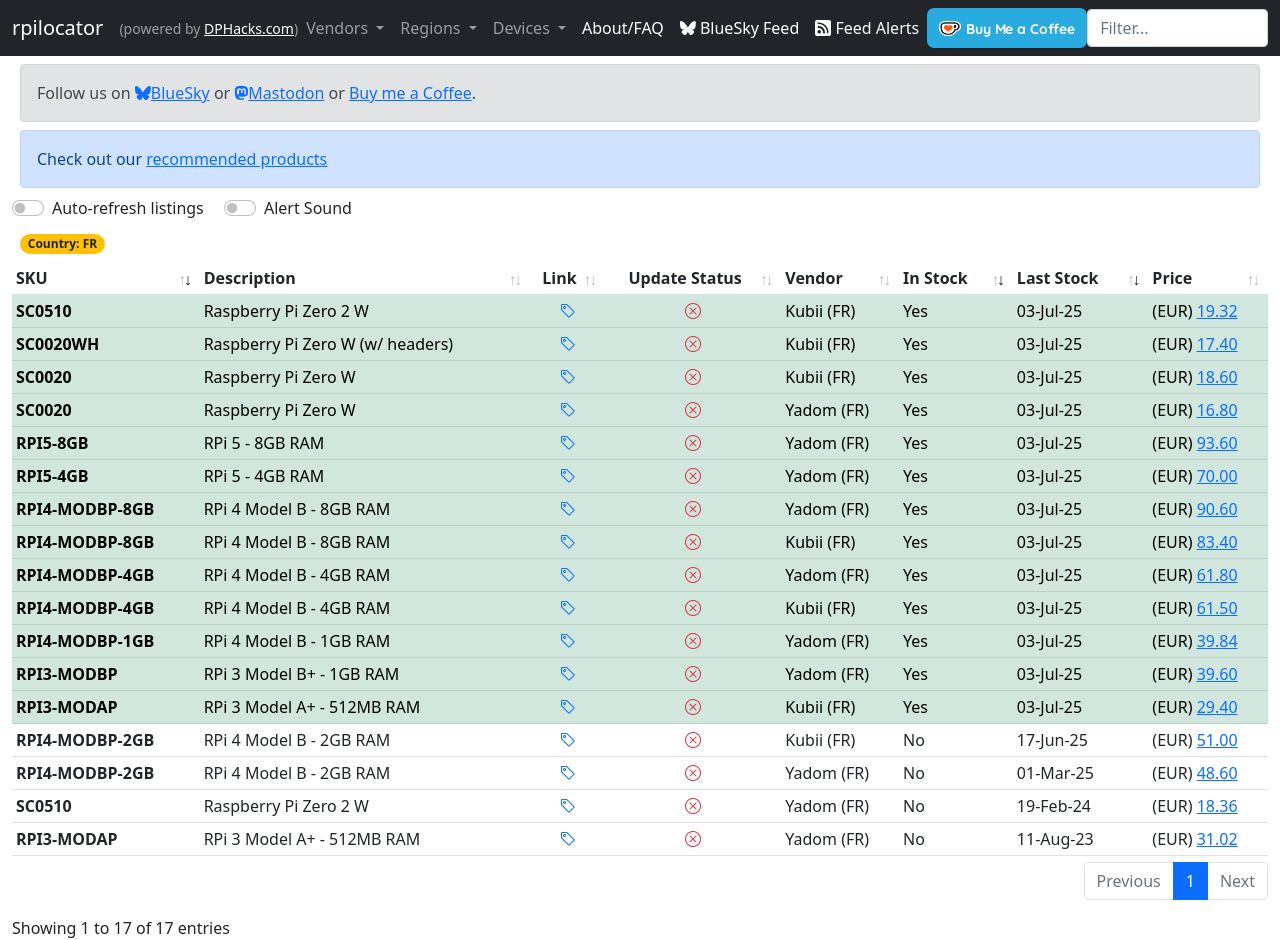Image resolution: width=1280 pixels, height=940 pixels.
Task: Click update status icon for RPI5-4GB row
Action: [x=692, y=476]
